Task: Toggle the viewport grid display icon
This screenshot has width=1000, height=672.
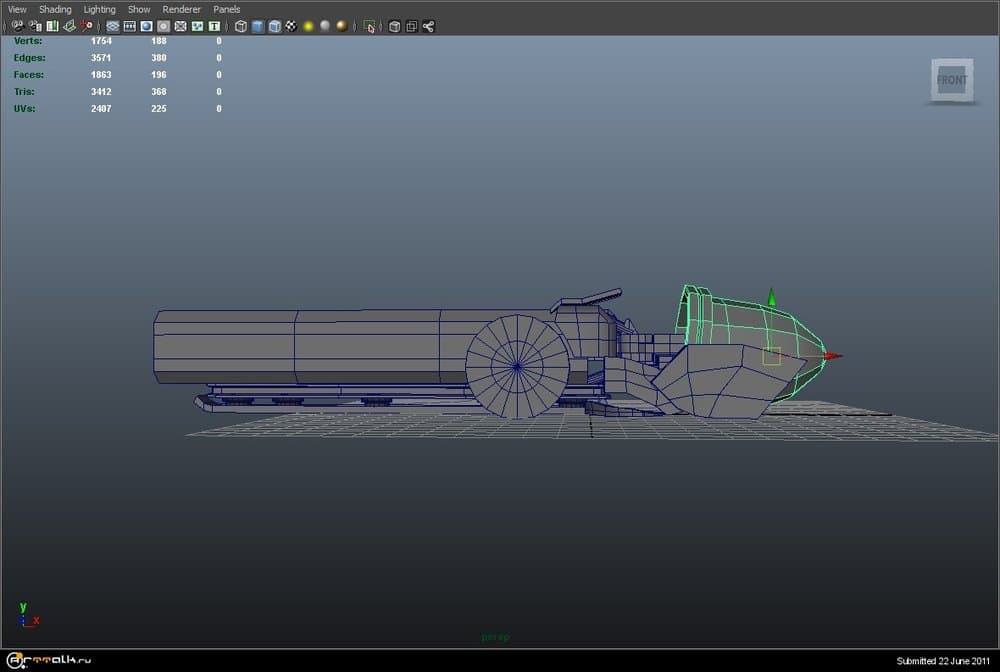Action: tap(112, 26)
